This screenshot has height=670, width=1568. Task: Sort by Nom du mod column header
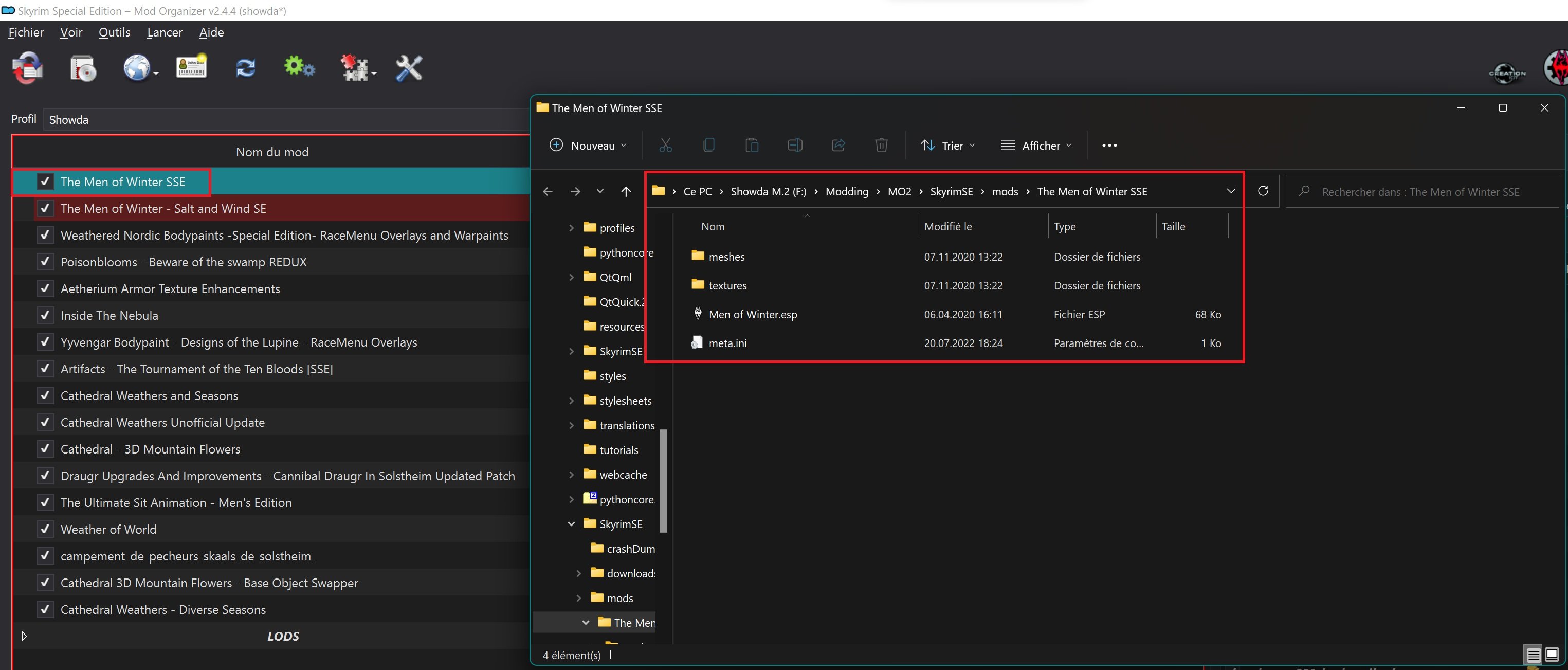coord(271,152)
